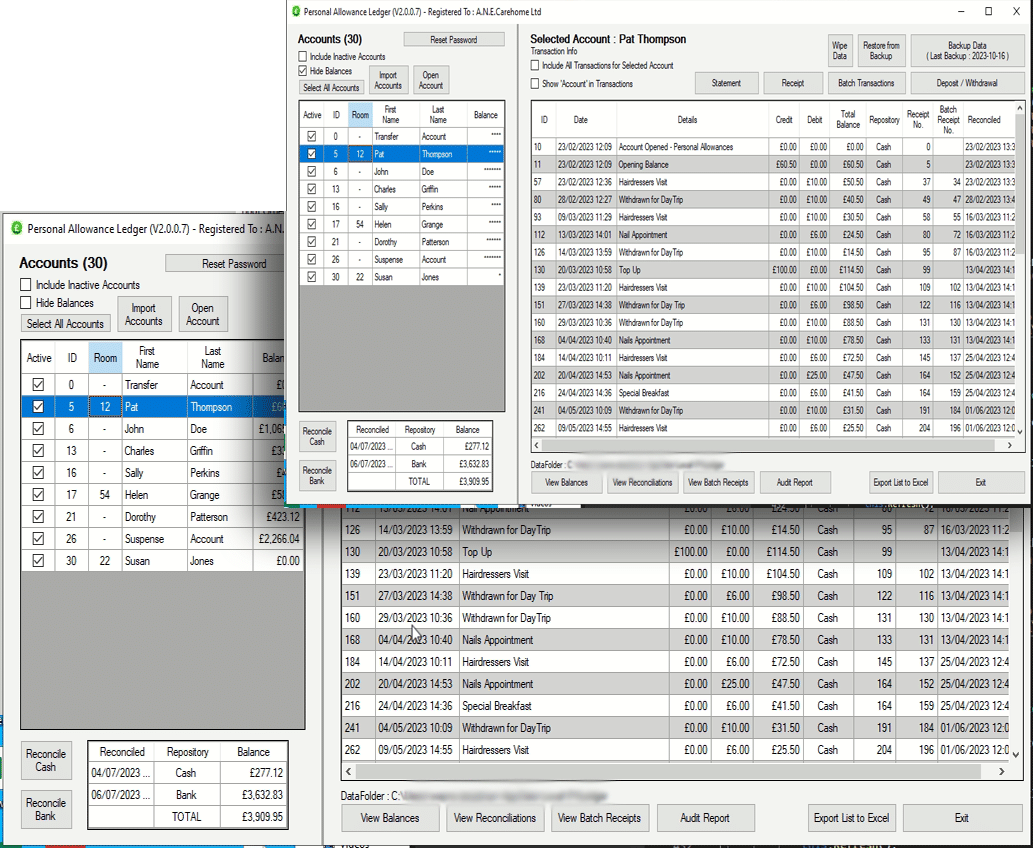Open the Statement for Pat Thompson
This screenshot has width=1033, height=848.
coord(726,83)
